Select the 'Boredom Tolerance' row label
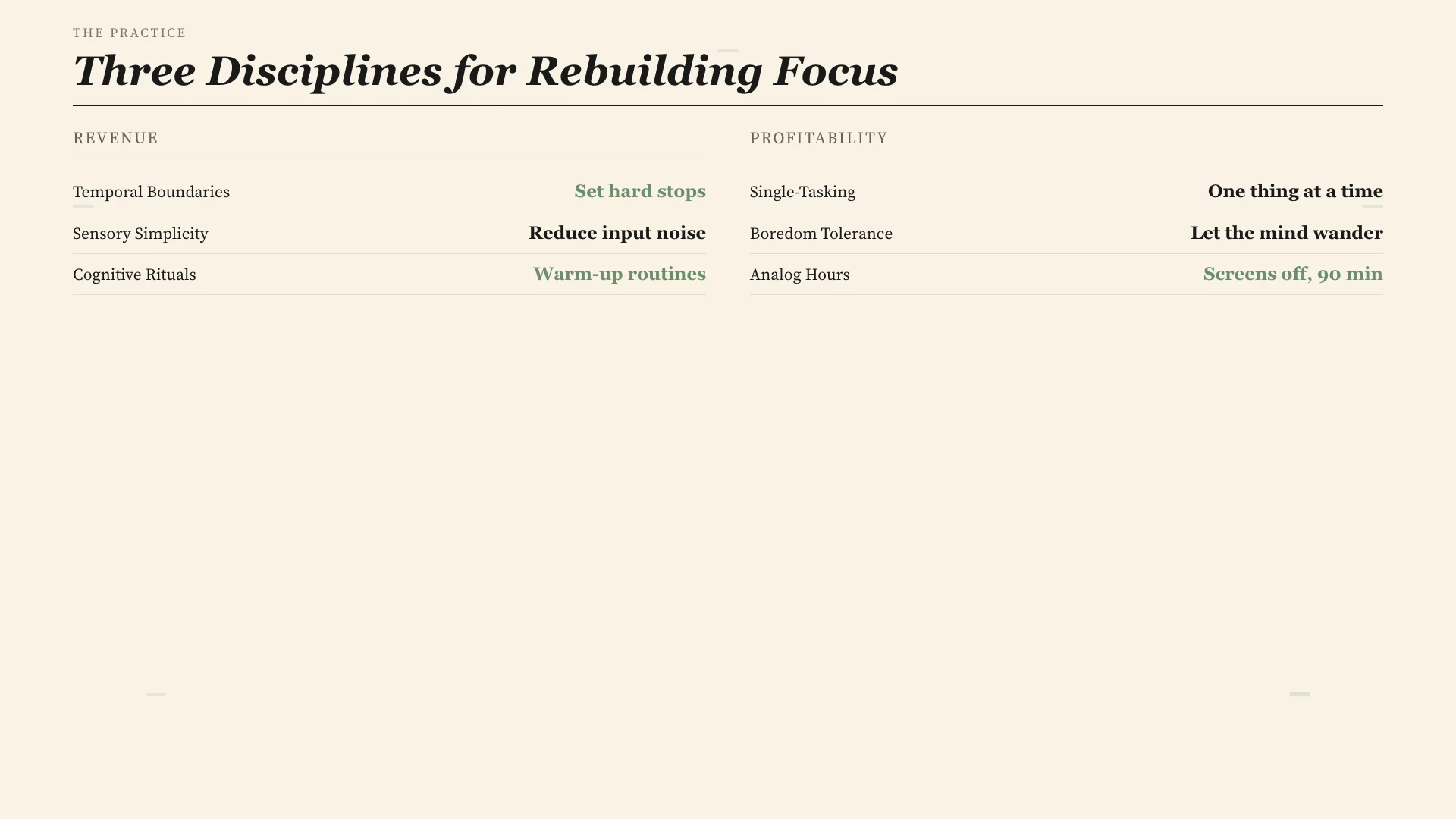The height and width of the screenshot is (819, 1456). coord(821,234)
